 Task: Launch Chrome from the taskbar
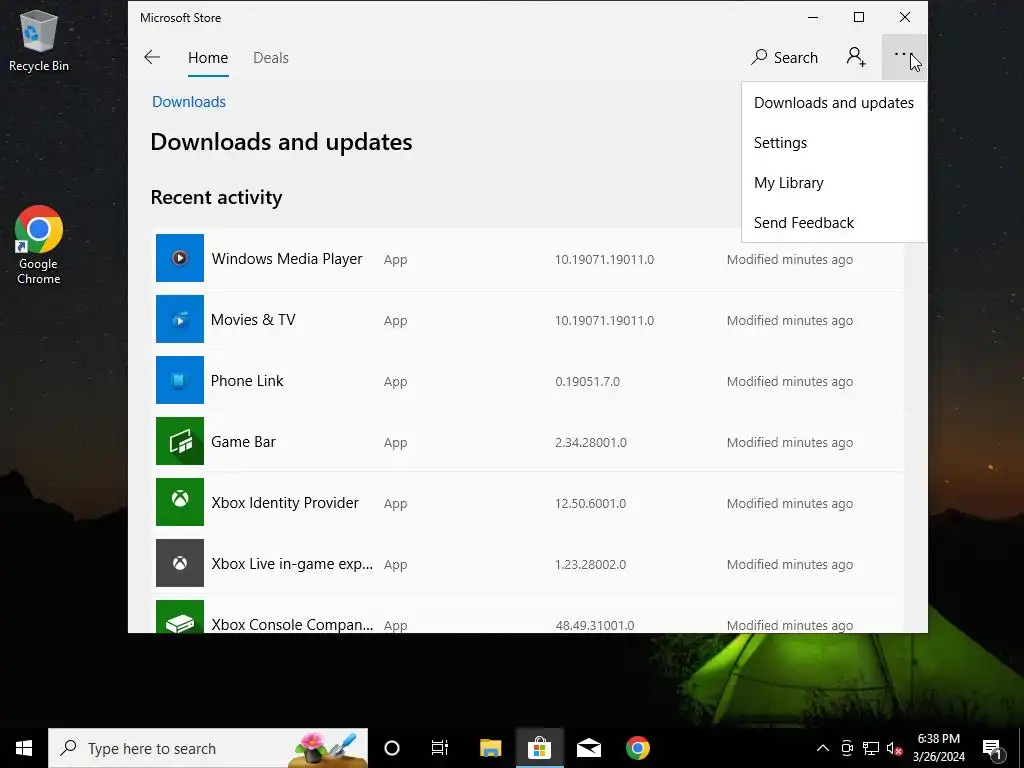(638, 748)
